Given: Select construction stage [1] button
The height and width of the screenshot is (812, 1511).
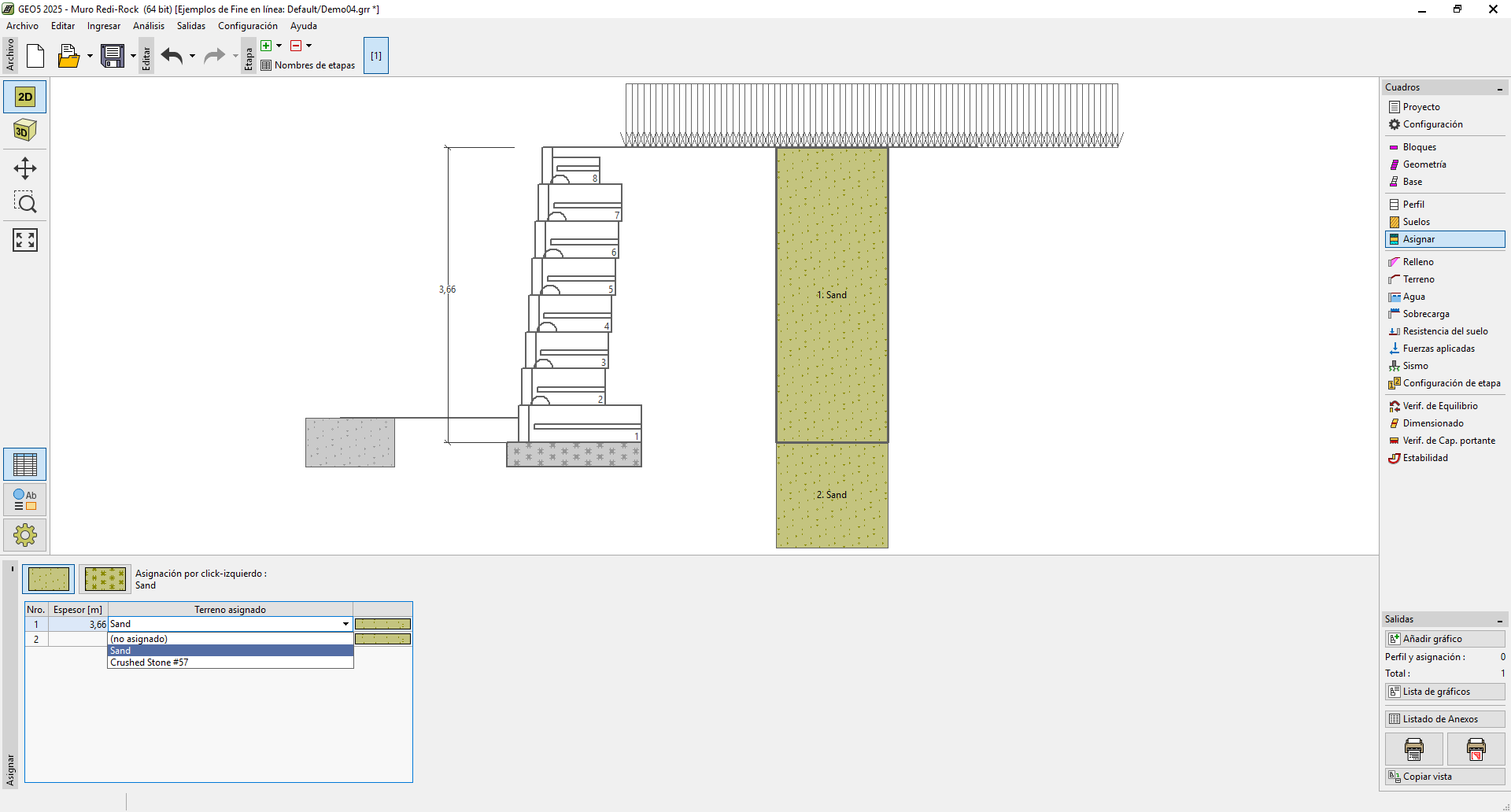Looking at the screenshot, I should point(376,56).
